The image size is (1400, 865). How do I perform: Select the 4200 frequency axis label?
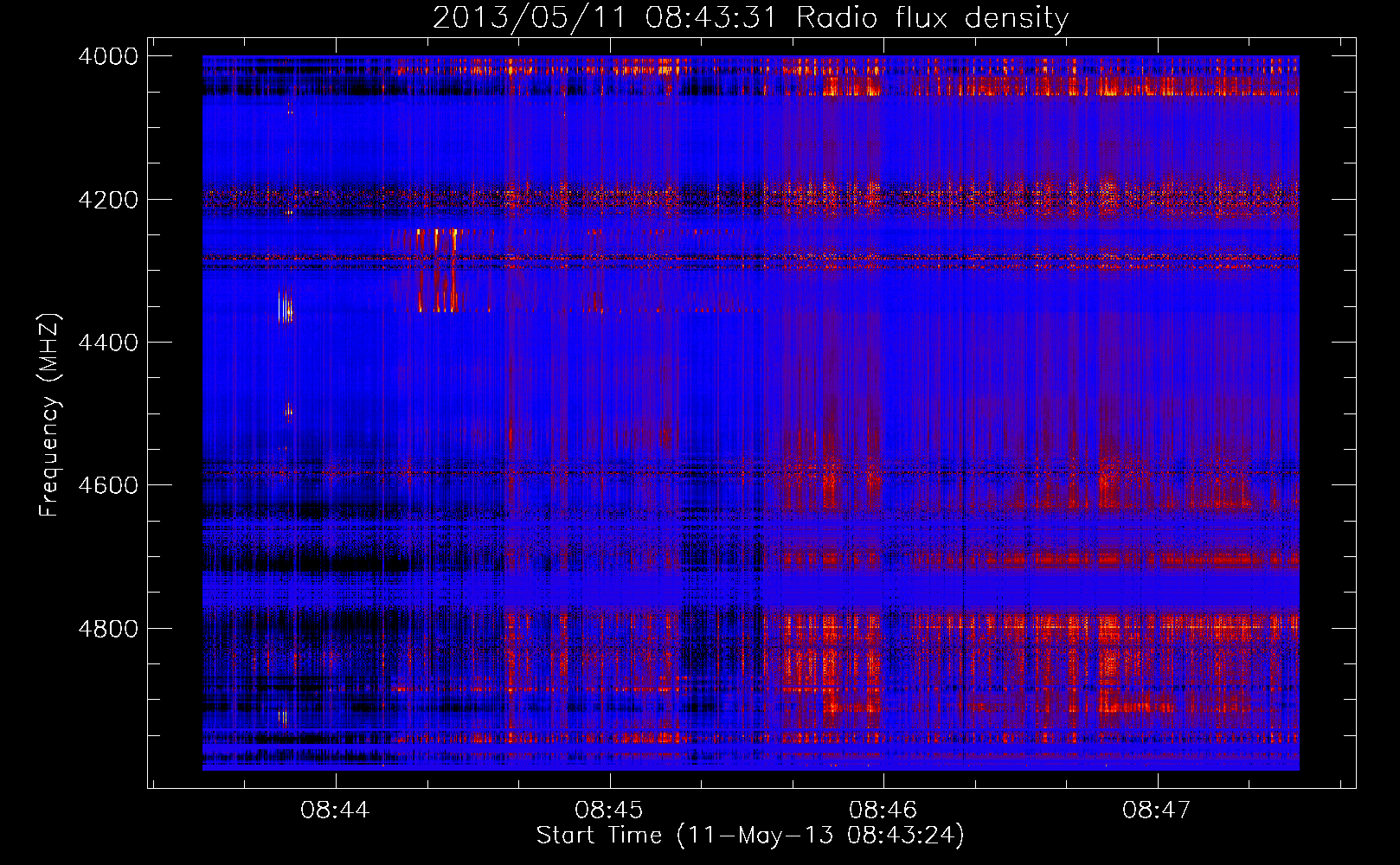click(x=108, y=200)
